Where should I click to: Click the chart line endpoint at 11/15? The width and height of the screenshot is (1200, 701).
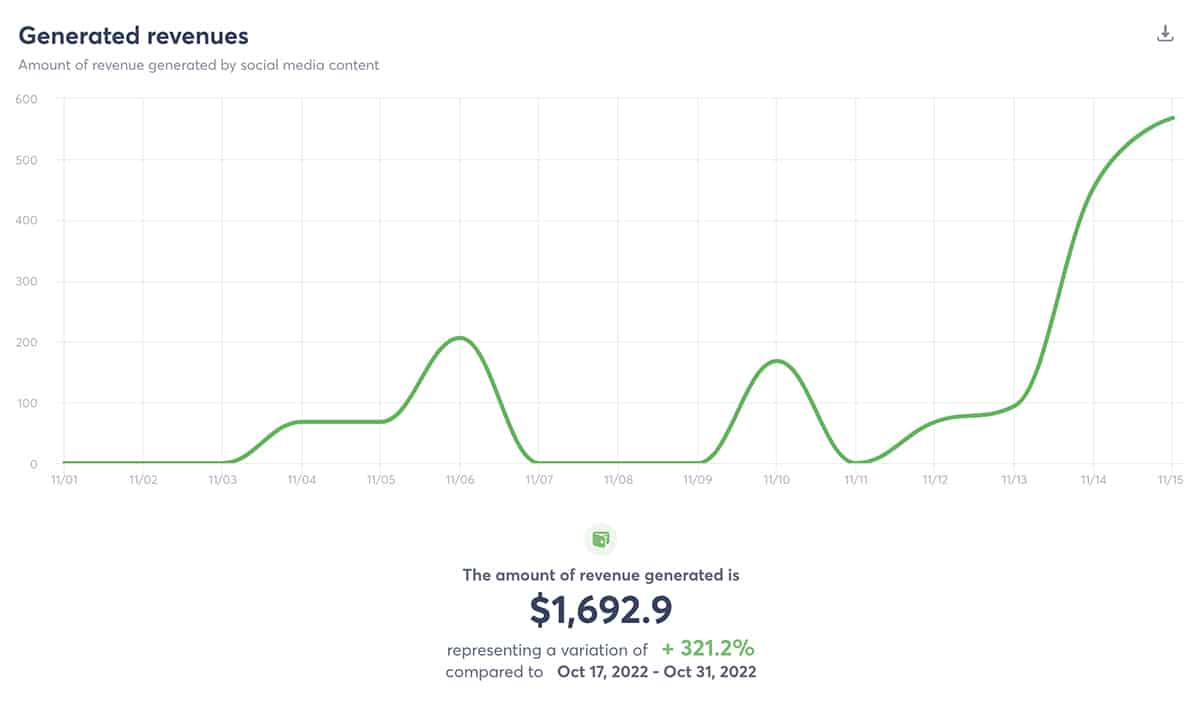(x=1172, y=118)
